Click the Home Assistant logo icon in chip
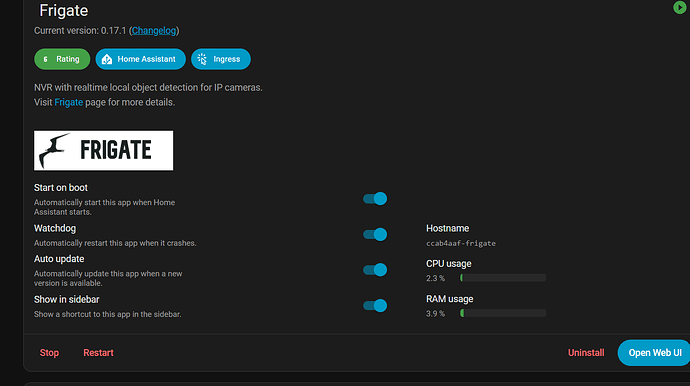 tap(107, 59)
